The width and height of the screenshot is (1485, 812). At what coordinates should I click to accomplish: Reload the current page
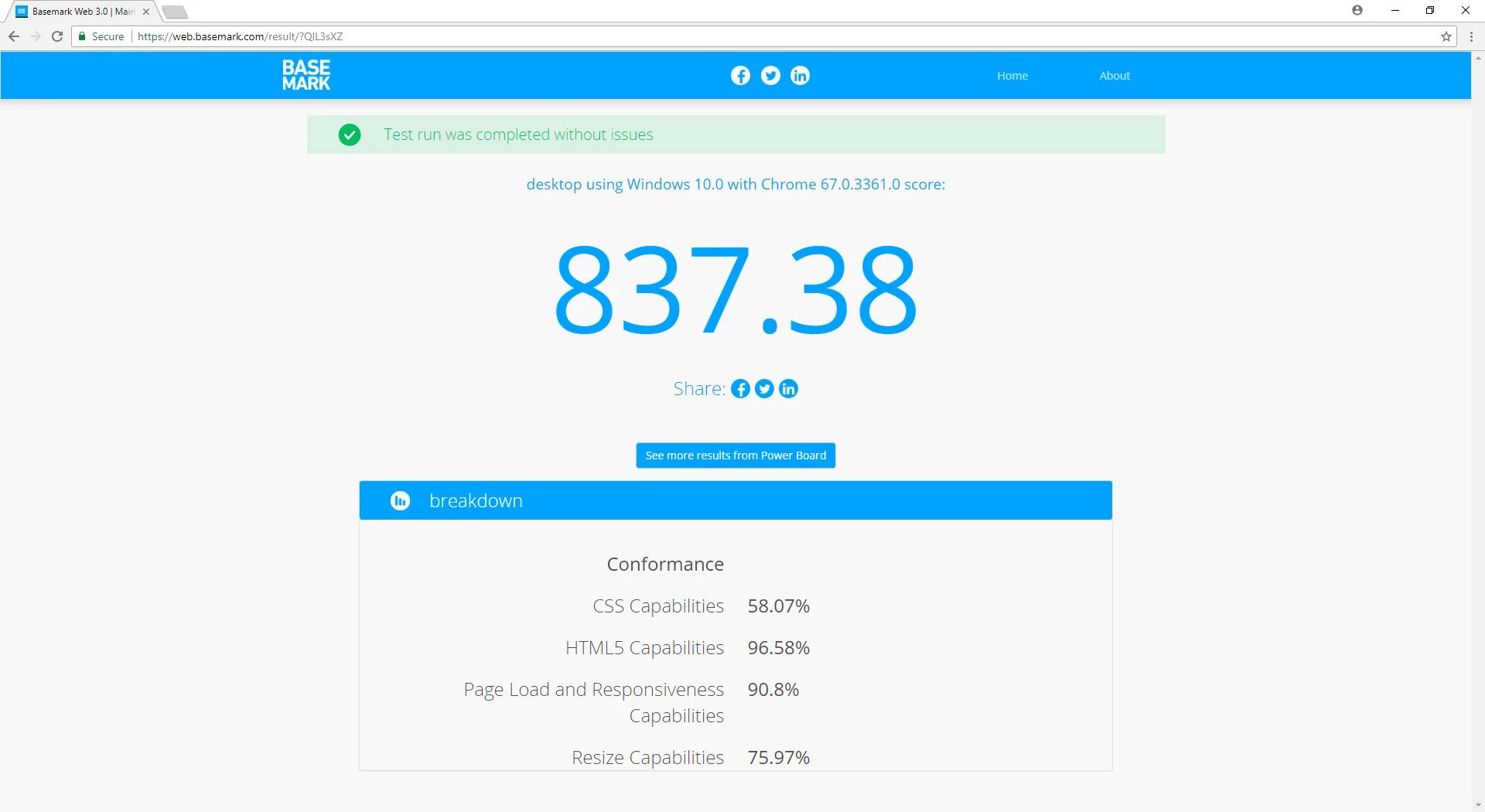57,36
